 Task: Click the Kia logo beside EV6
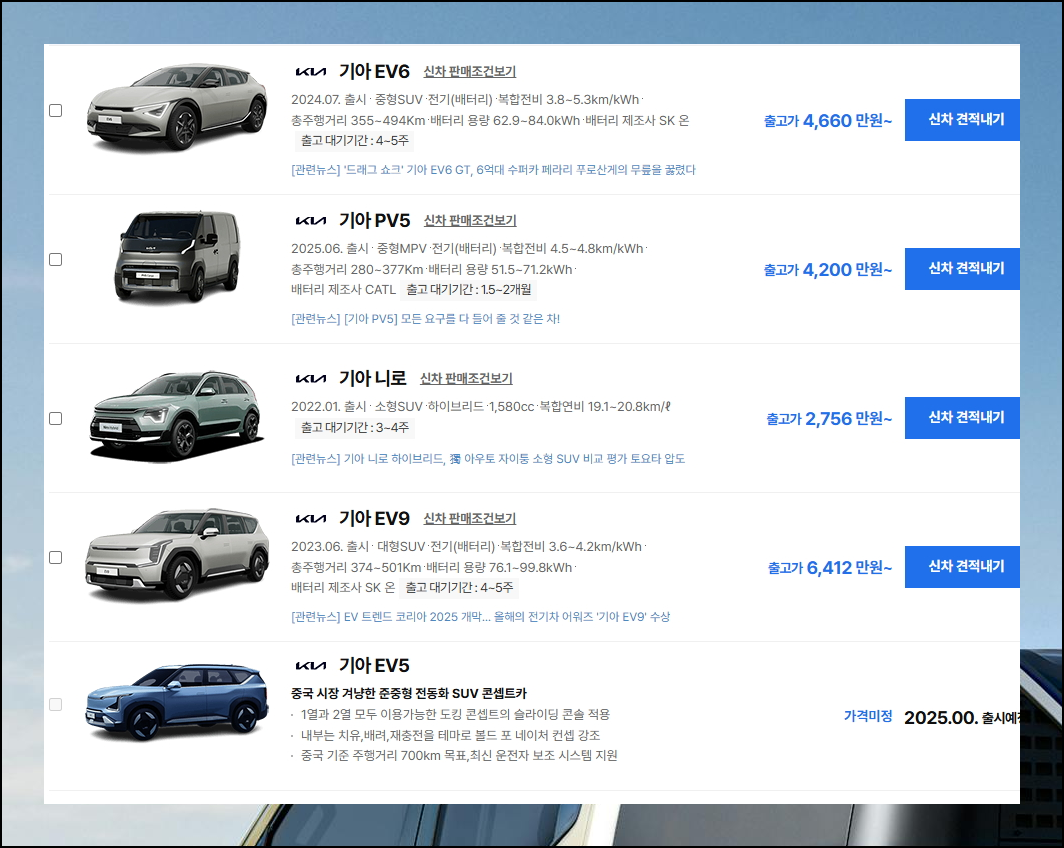(x=311, y=72)
